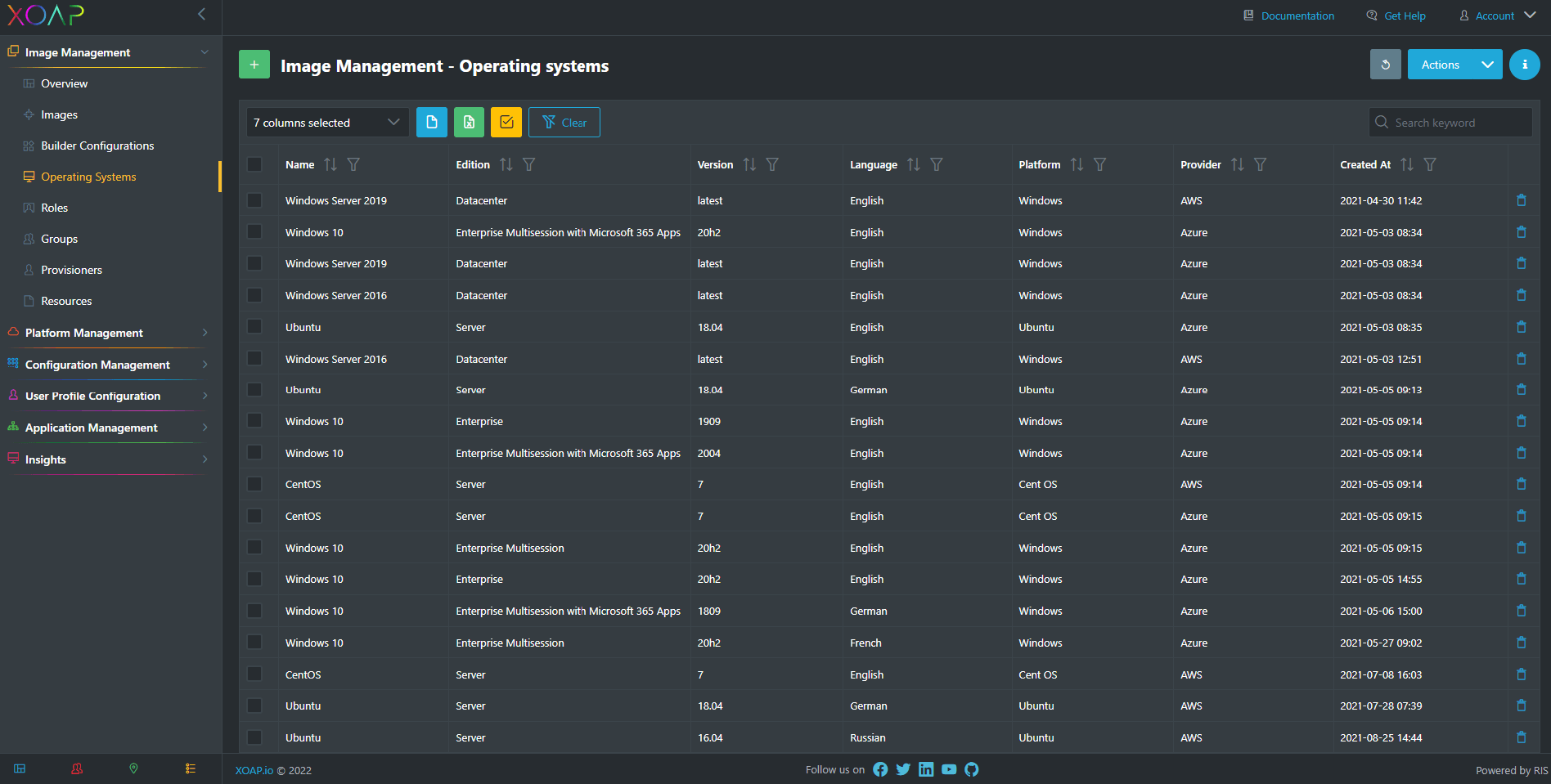Click the green location pin icon in sidebar footer
Screen dimensions: 1551x784
[133, 768]
